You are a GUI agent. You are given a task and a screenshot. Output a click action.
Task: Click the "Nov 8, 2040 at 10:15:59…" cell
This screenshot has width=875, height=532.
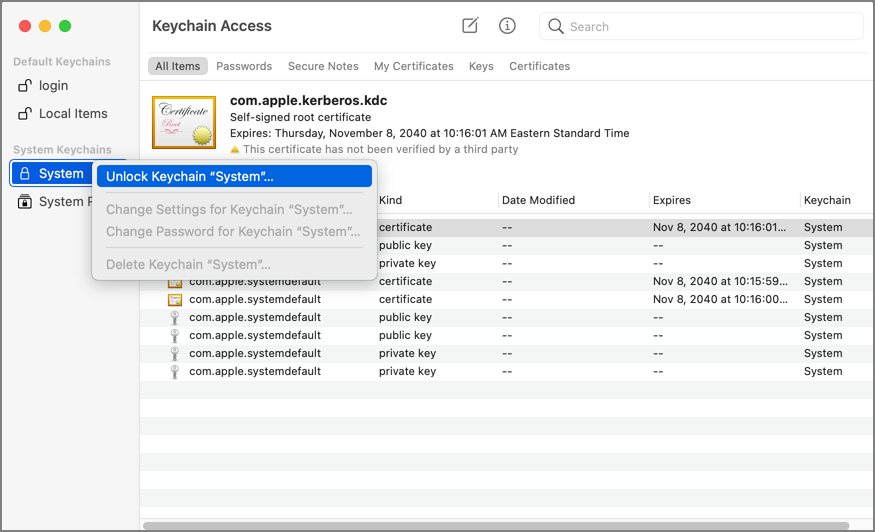[x=720, y=281]
